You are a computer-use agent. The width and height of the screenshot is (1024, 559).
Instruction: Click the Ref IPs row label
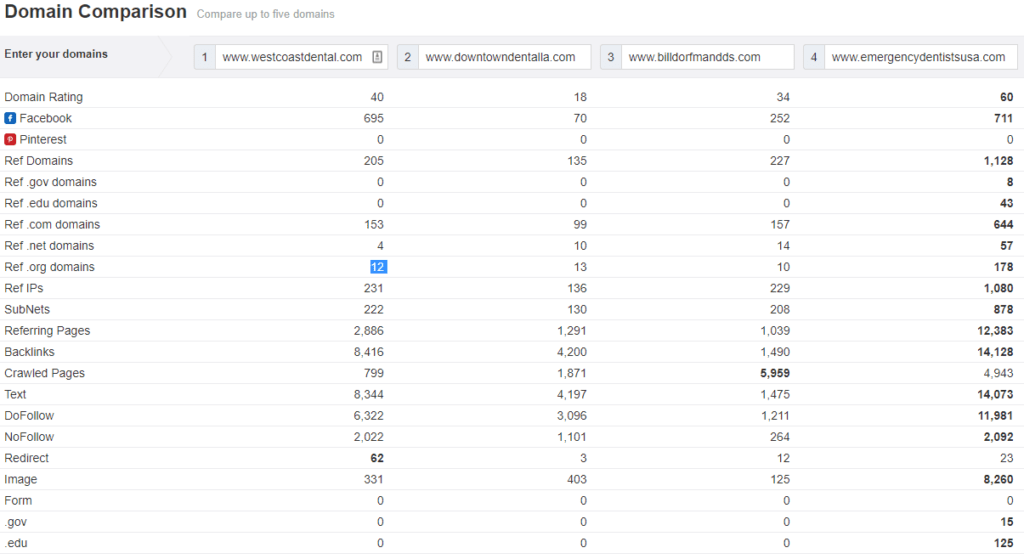[24, 288]
